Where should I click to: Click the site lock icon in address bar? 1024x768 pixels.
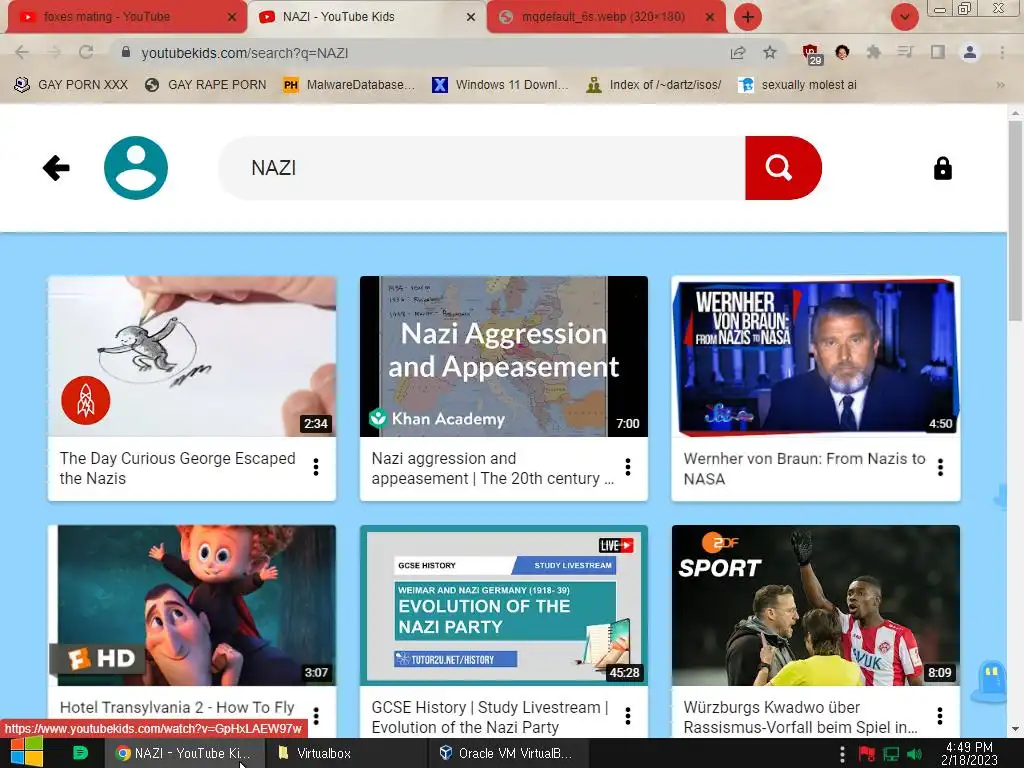(x=126, y=52)
